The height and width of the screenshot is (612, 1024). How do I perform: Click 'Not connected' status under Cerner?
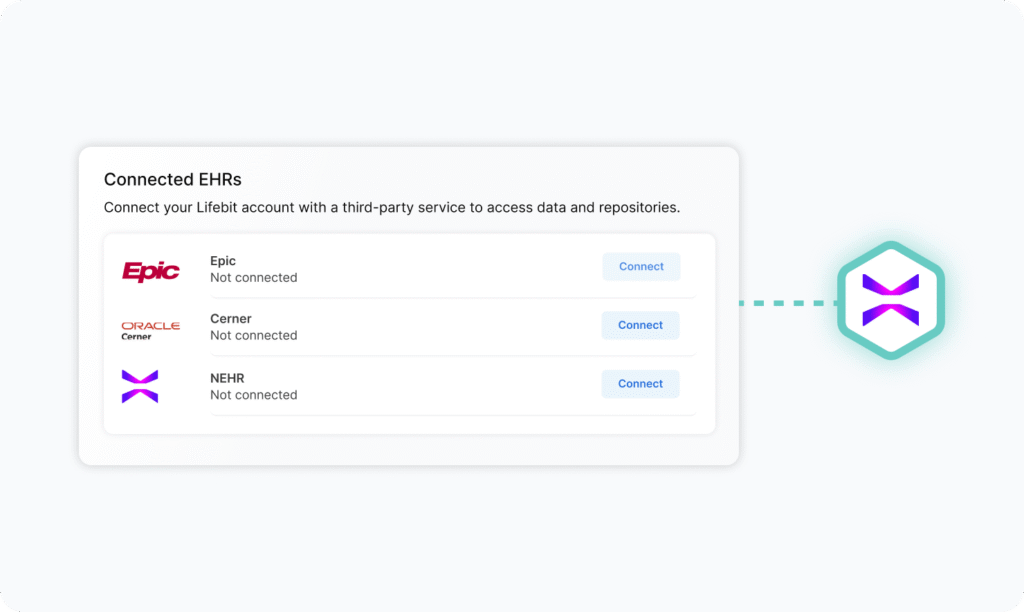(253, 335)
